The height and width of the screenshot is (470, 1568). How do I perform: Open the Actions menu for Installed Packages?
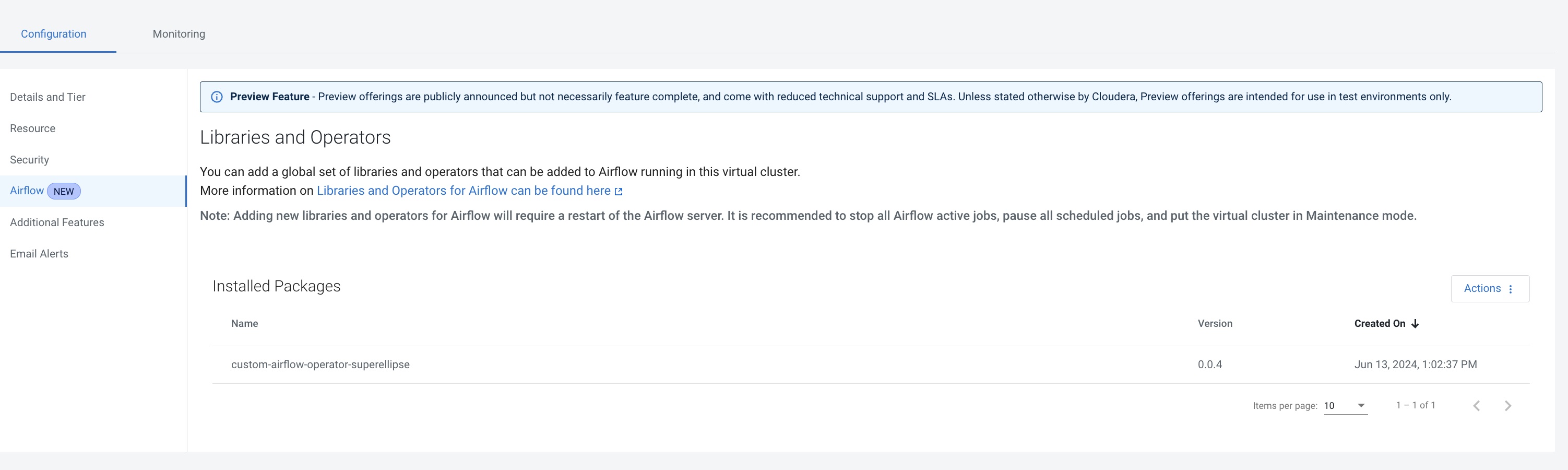click(1489, 289)
